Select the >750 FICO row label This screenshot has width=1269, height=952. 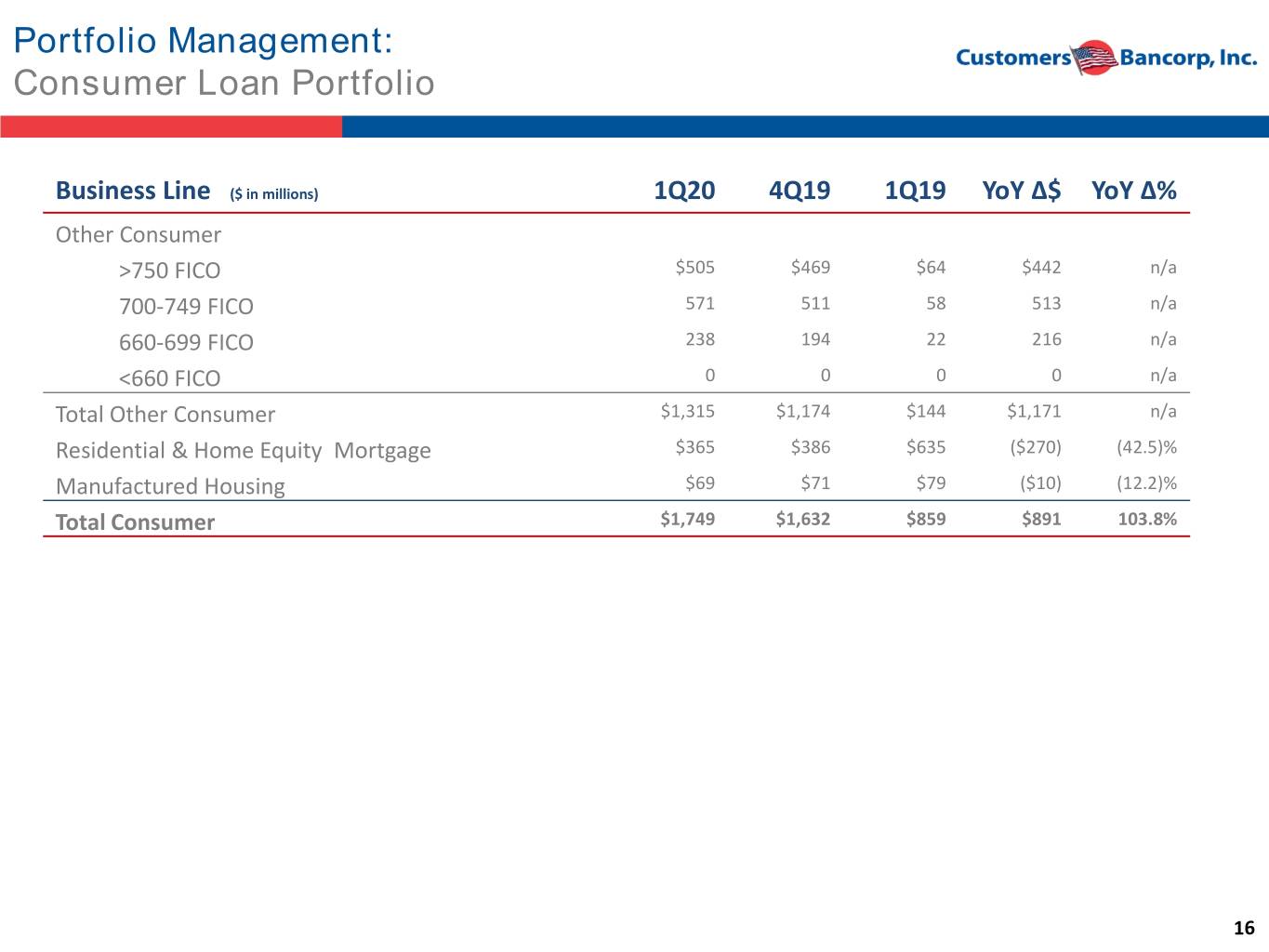169,271
